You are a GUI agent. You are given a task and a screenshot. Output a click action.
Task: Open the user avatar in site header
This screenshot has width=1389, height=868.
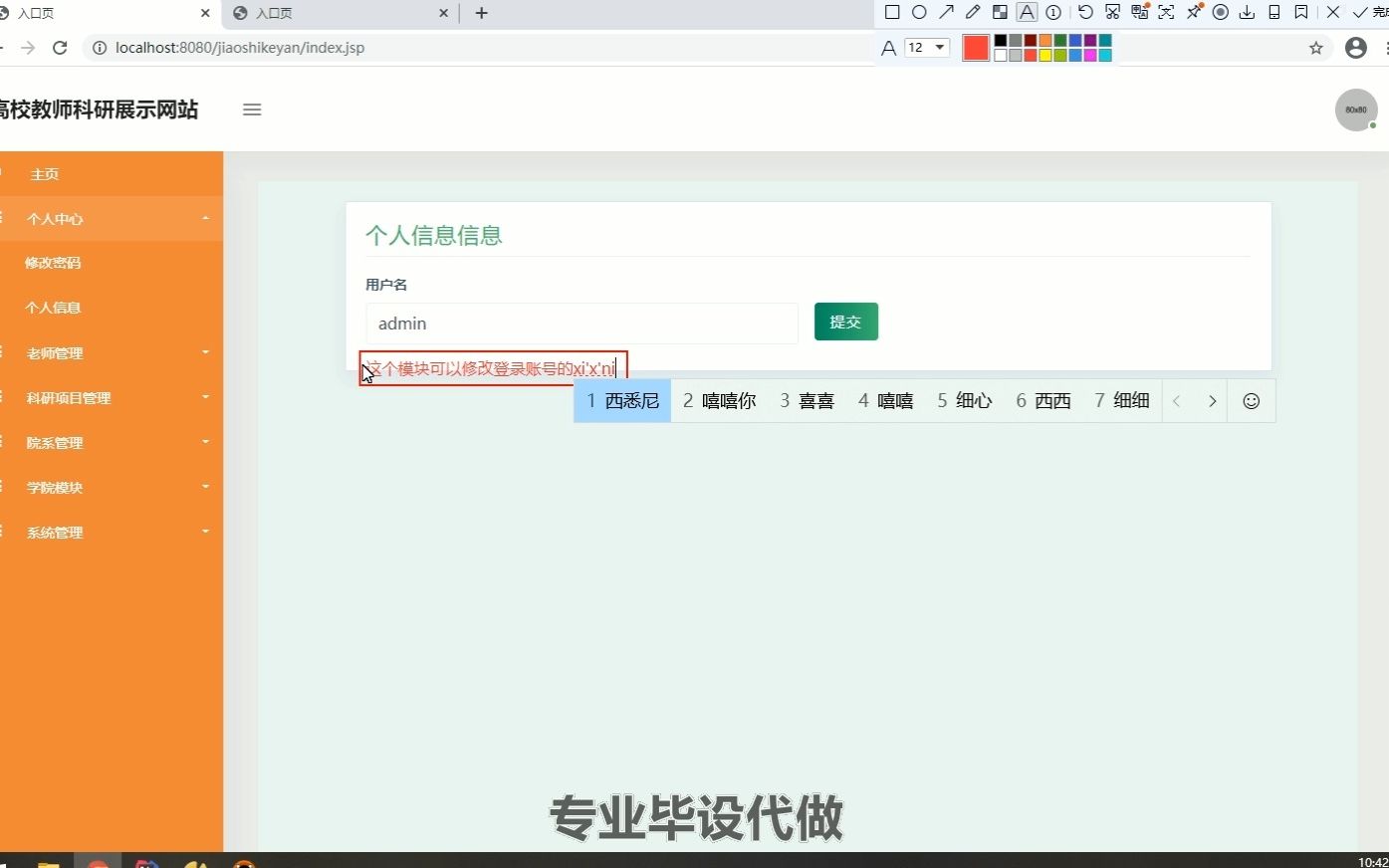pos(1356,109)
